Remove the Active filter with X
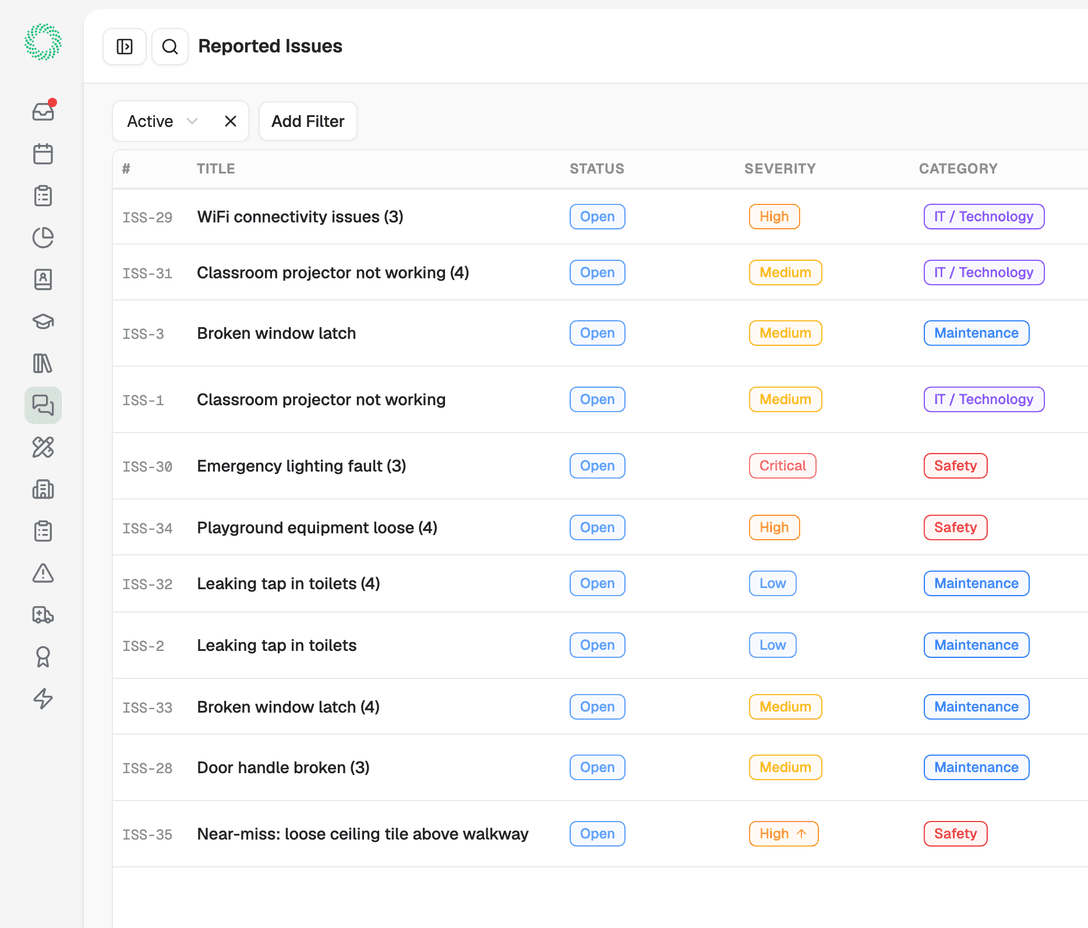 [x=230, y=121]
